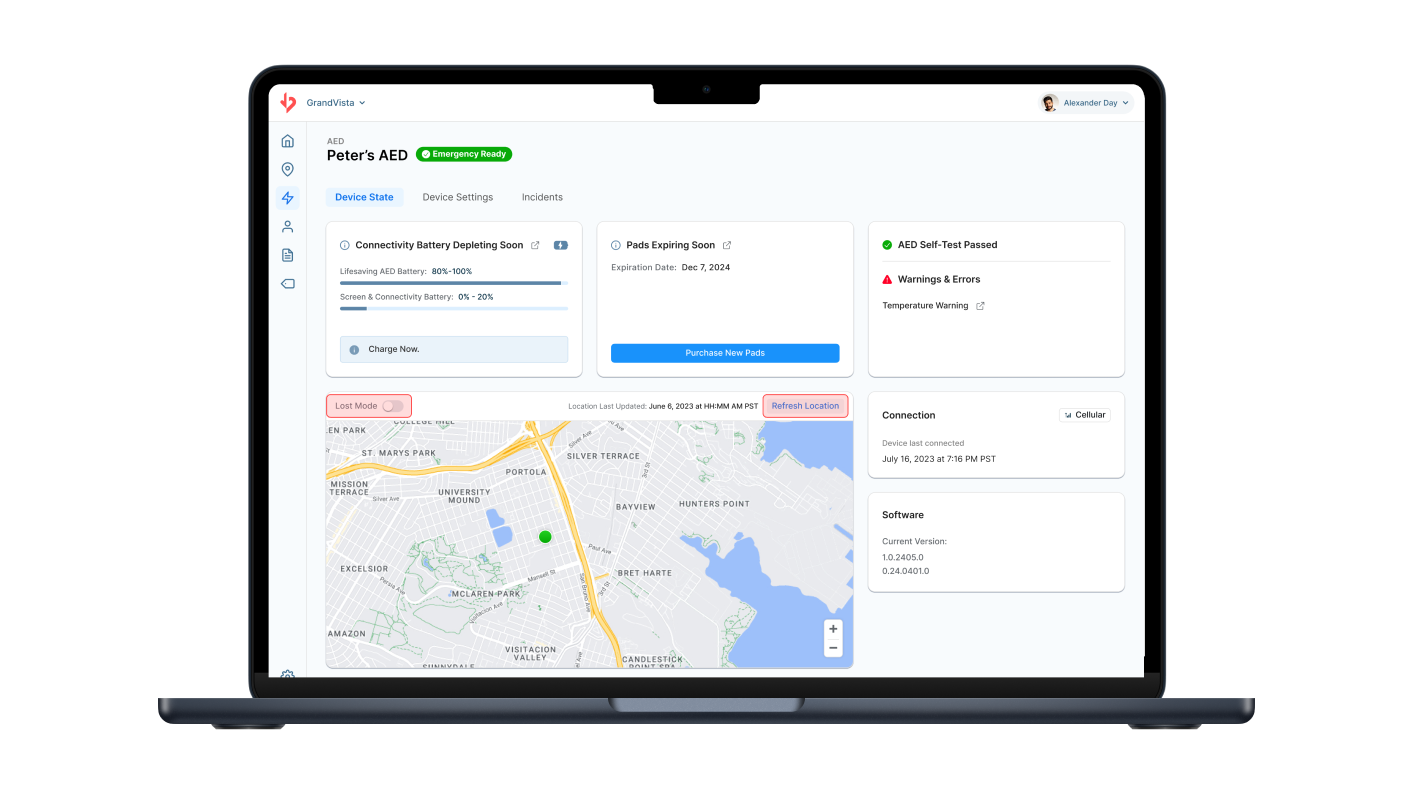Click the Emergency Ready status badge
This screenshot has height=794, width=1412.
click(464, 154)
